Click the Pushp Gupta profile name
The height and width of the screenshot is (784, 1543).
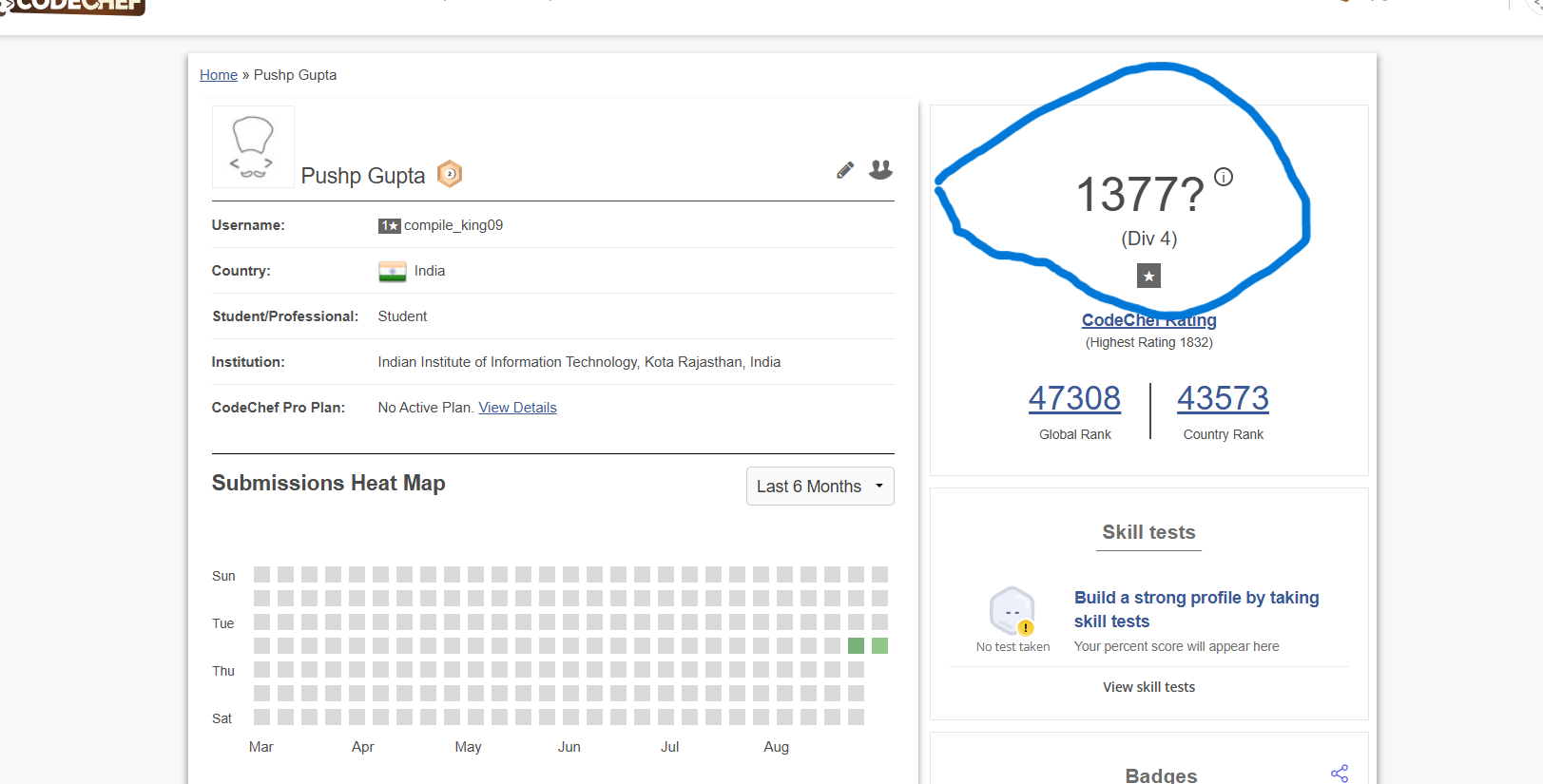[x=363, y=176]
